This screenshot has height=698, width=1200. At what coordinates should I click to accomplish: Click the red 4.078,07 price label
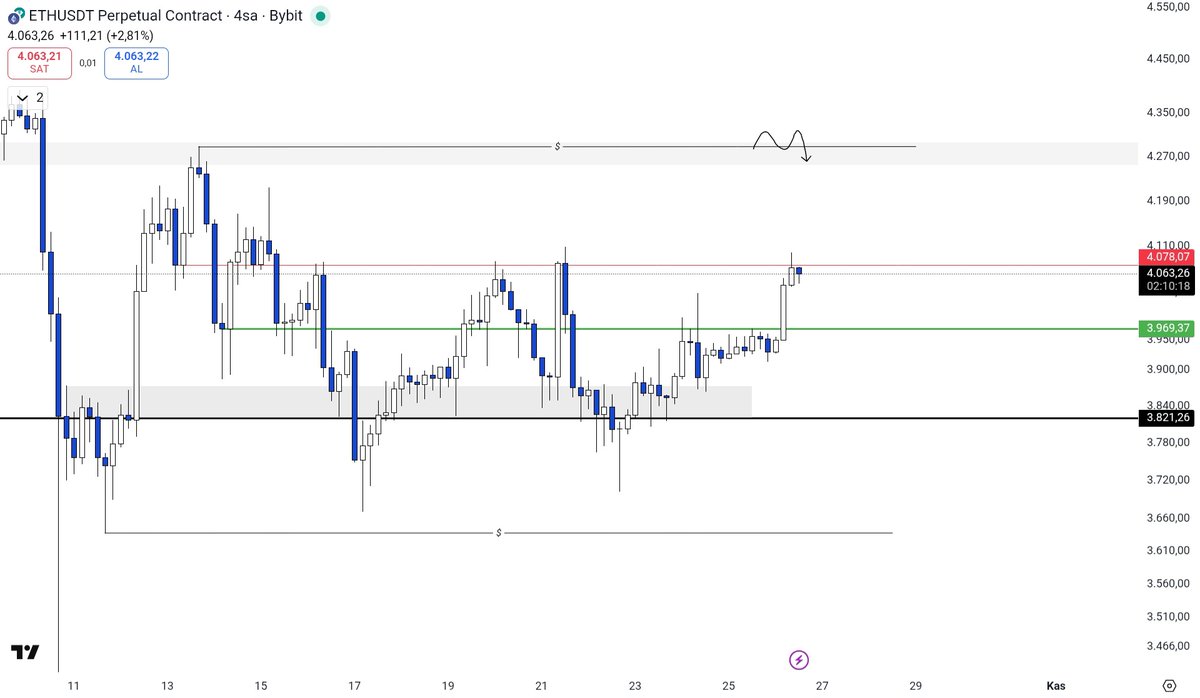tap(1168, 257)
